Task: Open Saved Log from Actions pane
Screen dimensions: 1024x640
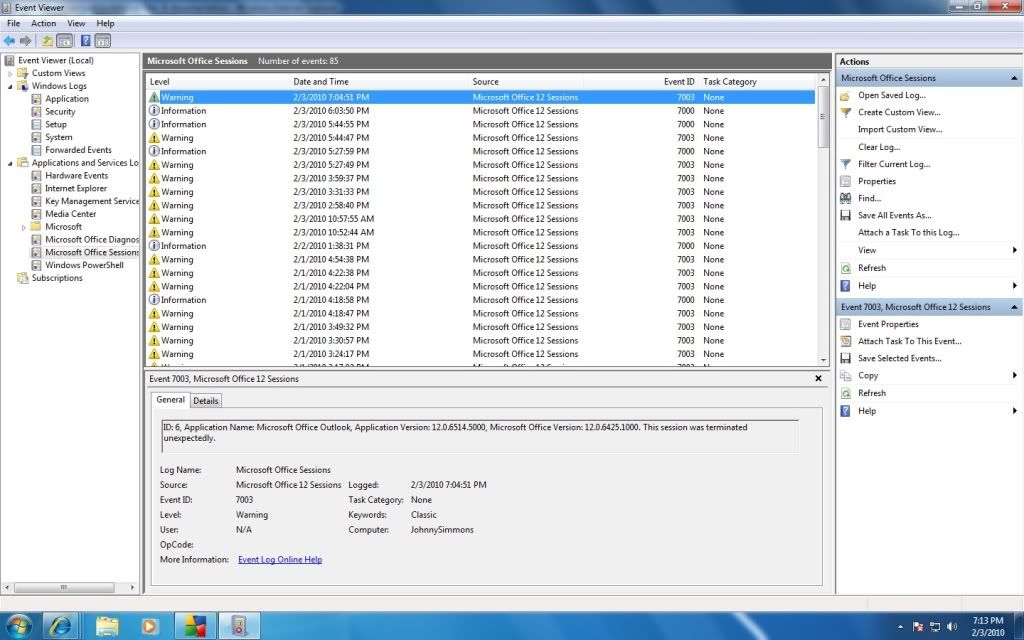Action: pos(891,95)
